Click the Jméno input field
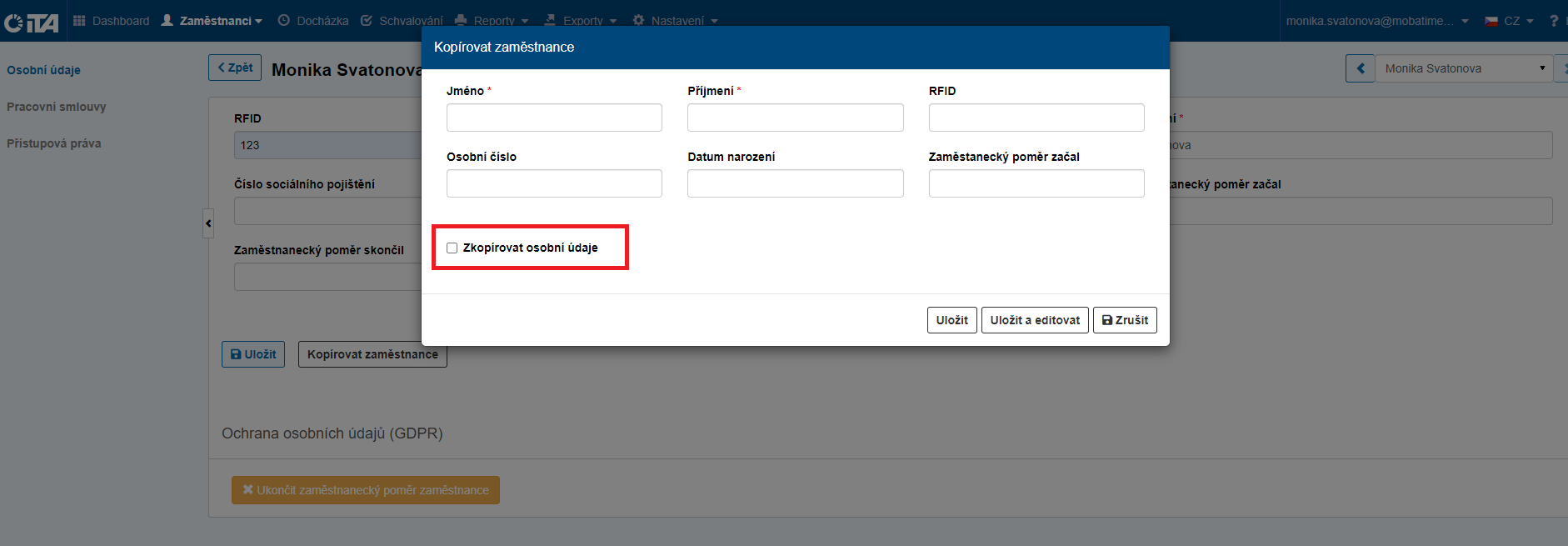Screen dimensions: 1568x546 tap(554, 118)
